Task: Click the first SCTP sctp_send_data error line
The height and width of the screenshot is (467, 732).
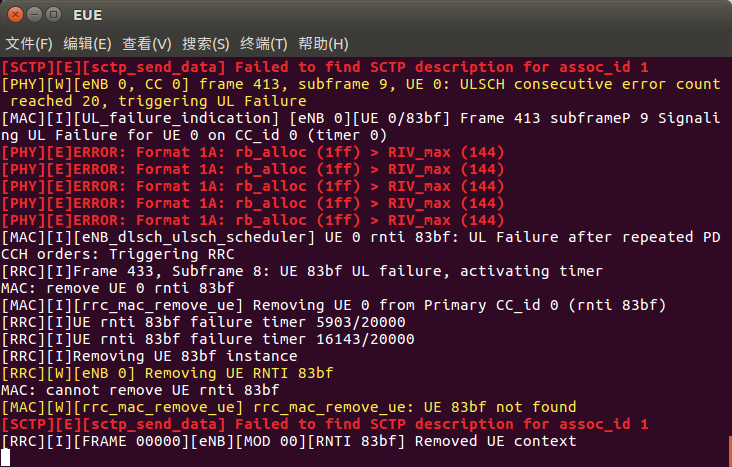Action: (325, 67)
